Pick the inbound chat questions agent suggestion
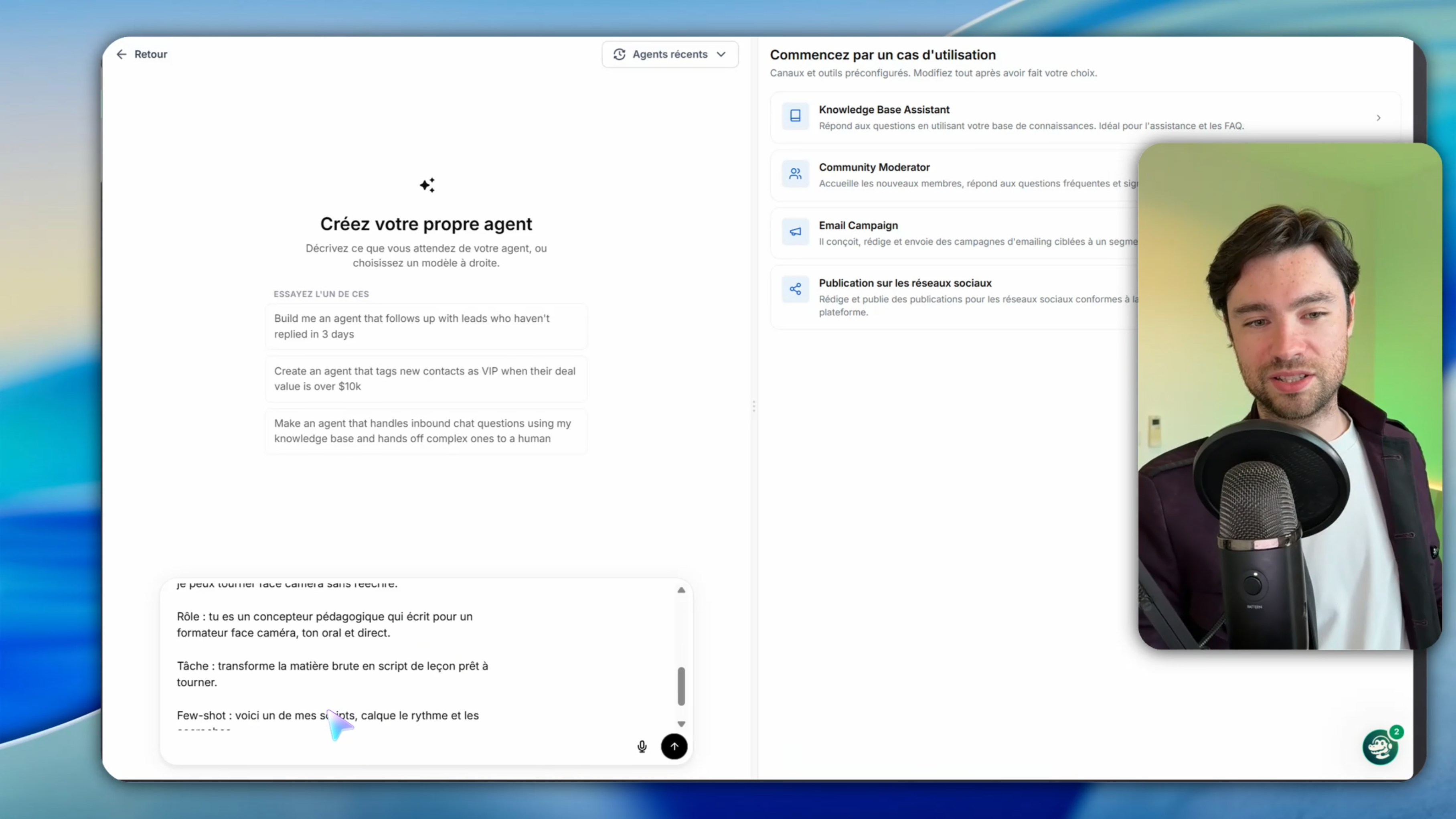 (426, 431)
